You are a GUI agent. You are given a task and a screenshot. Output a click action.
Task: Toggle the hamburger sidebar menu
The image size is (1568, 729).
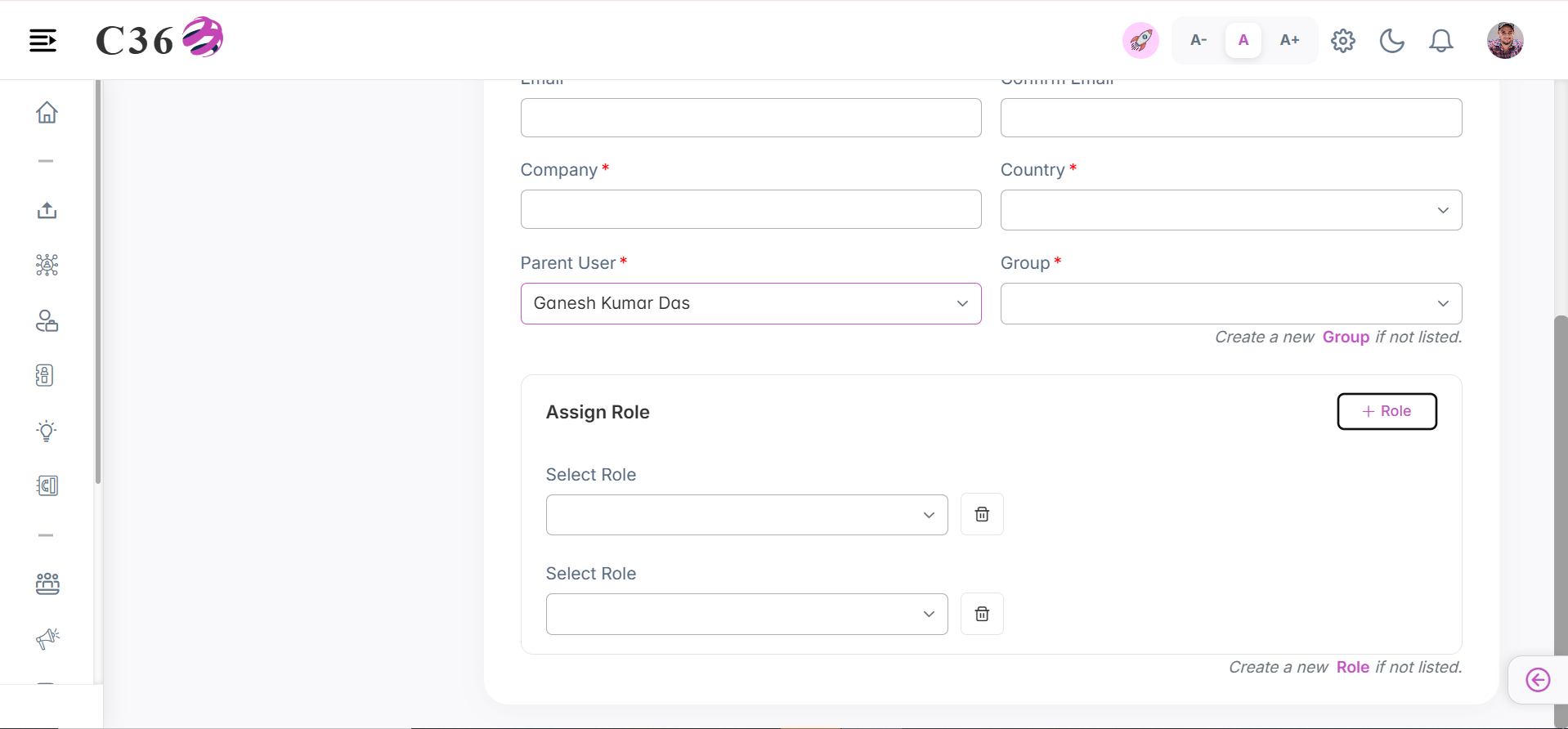43,40
